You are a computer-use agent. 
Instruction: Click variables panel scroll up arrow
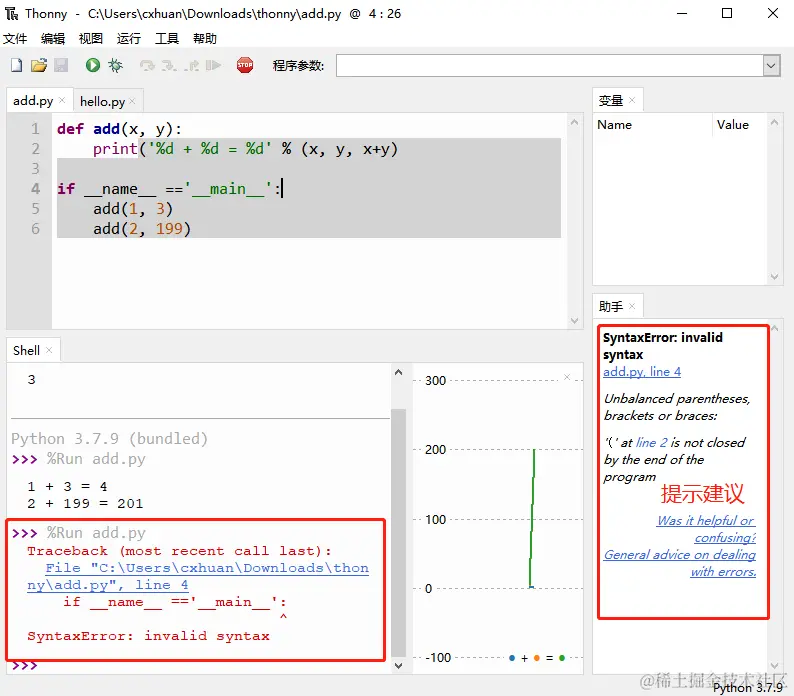pyautogui.click(x=774, y=122)
